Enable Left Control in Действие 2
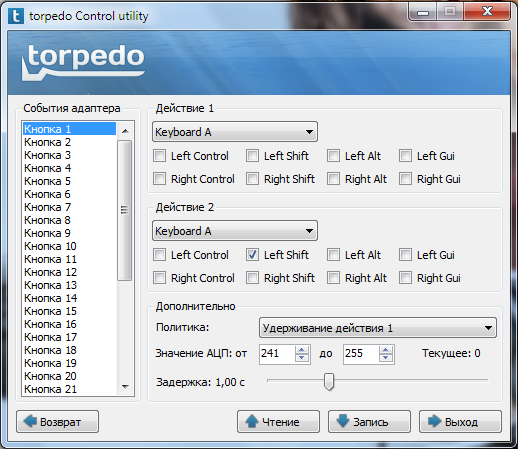The width and height of the screenshot is (518, 449). pos(159,255)
